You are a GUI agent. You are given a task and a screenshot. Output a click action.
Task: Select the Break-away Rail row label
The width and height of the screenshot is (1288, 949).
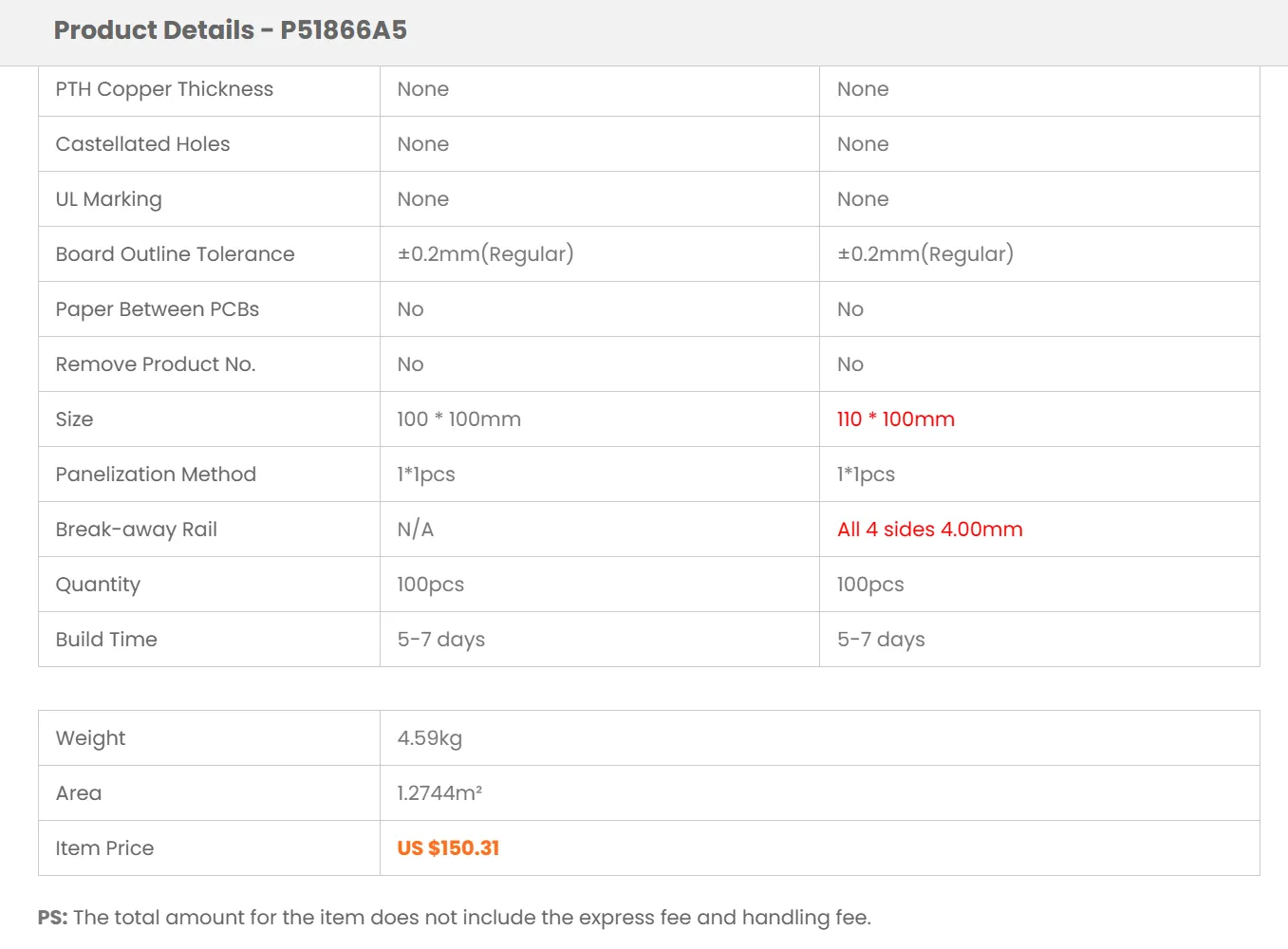(x=136, y=530)
